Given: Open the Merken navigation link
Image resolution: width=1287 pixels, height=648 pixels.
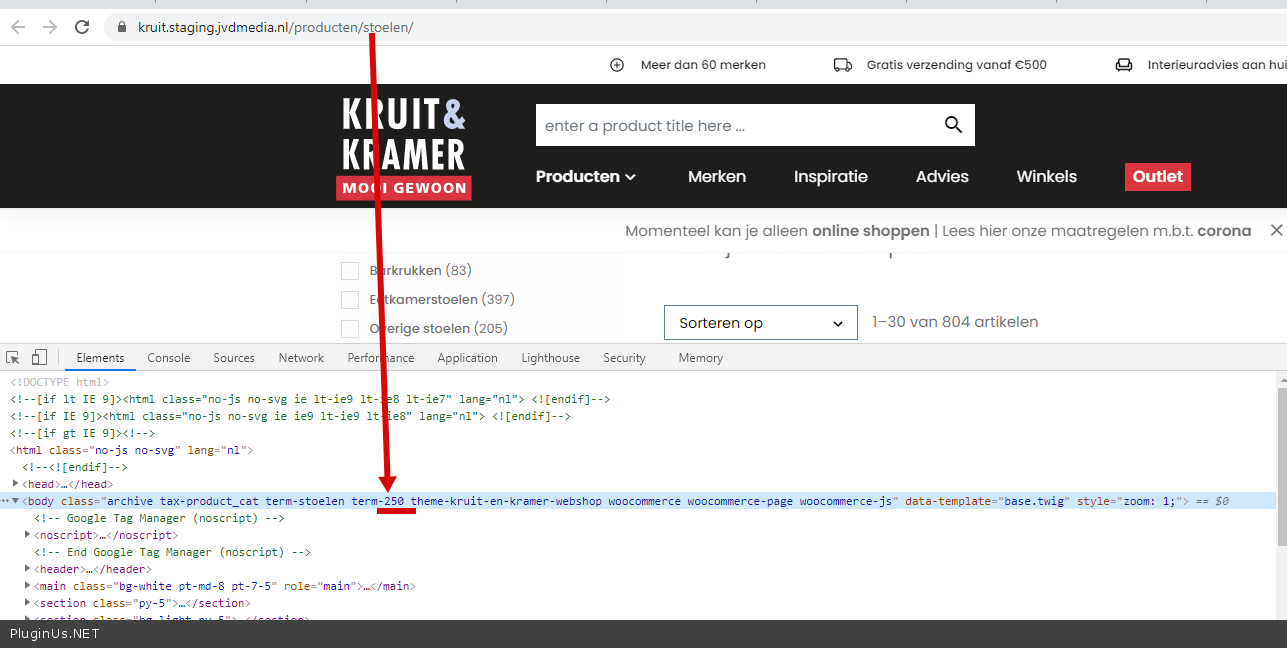Looking at the screenshot, I should [x=716, y=177].
